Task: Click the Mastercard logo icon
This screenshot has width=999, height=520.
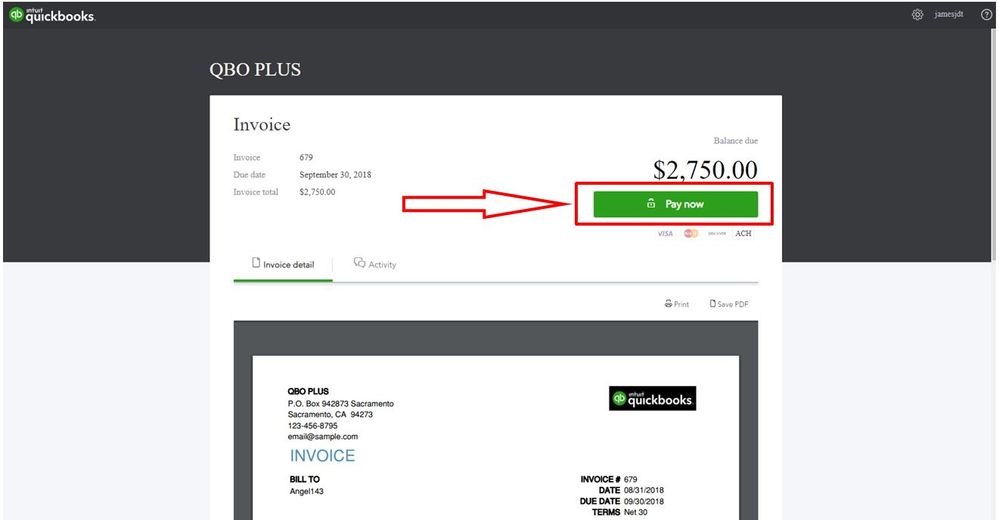Action: point(691,233)
